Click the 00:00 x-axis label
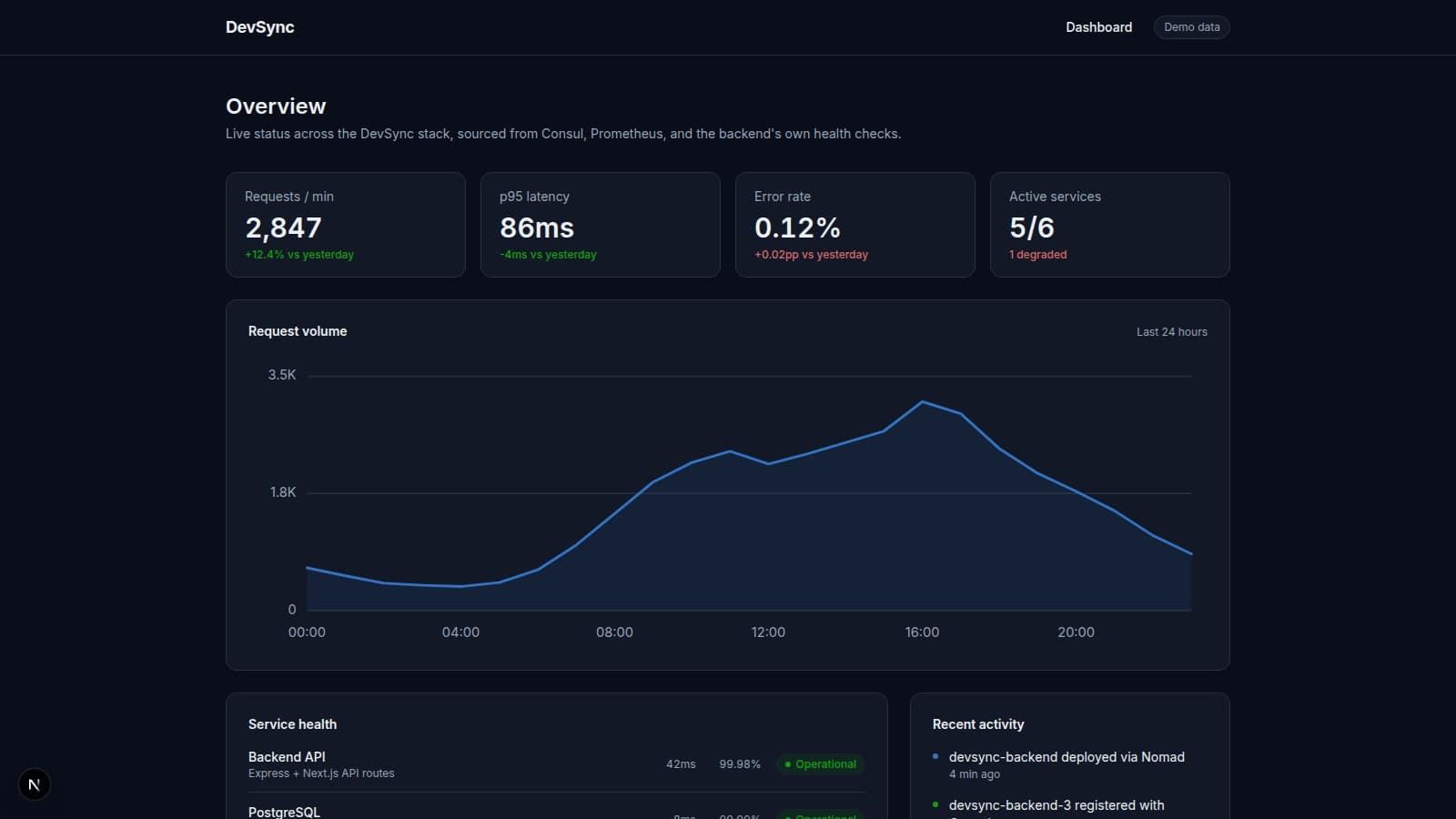The height and width of the screenshot is (819, 1456). 307,632
